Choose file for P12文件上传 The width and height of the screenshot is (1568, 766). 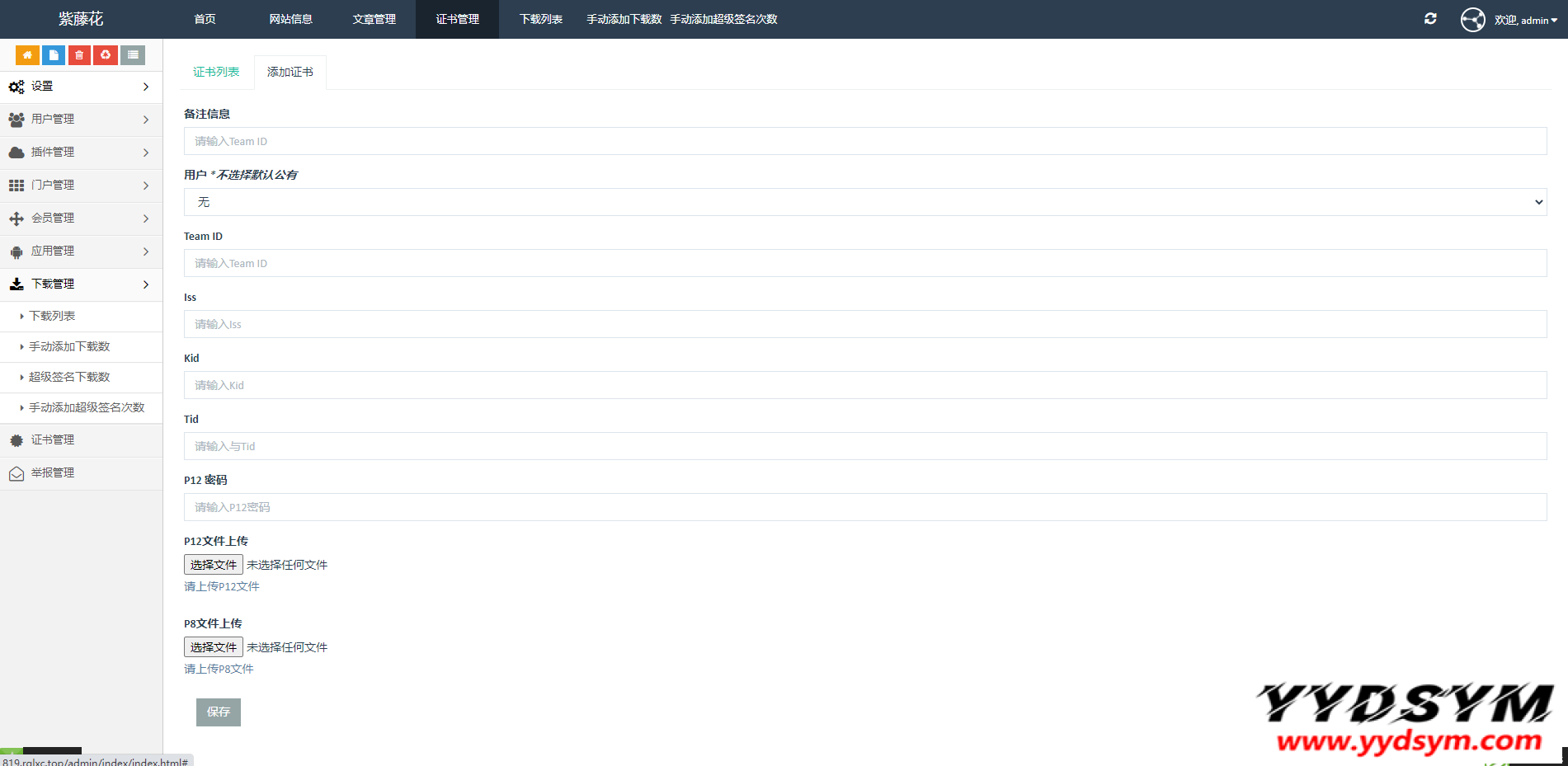pos(213,565)
